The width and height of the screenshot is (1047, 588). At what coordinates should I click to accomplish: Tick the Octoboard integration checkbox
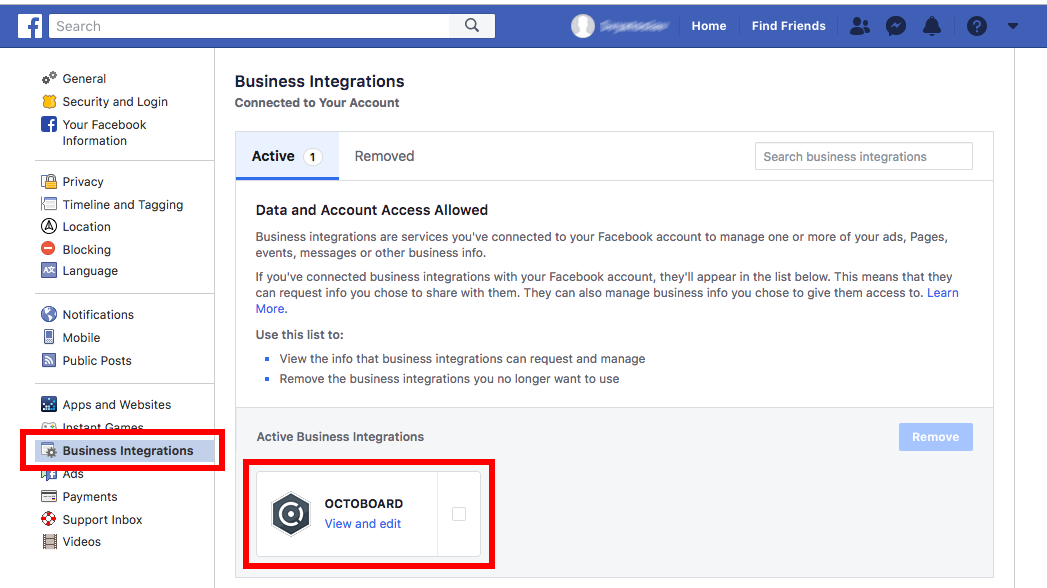click(459, 514)
